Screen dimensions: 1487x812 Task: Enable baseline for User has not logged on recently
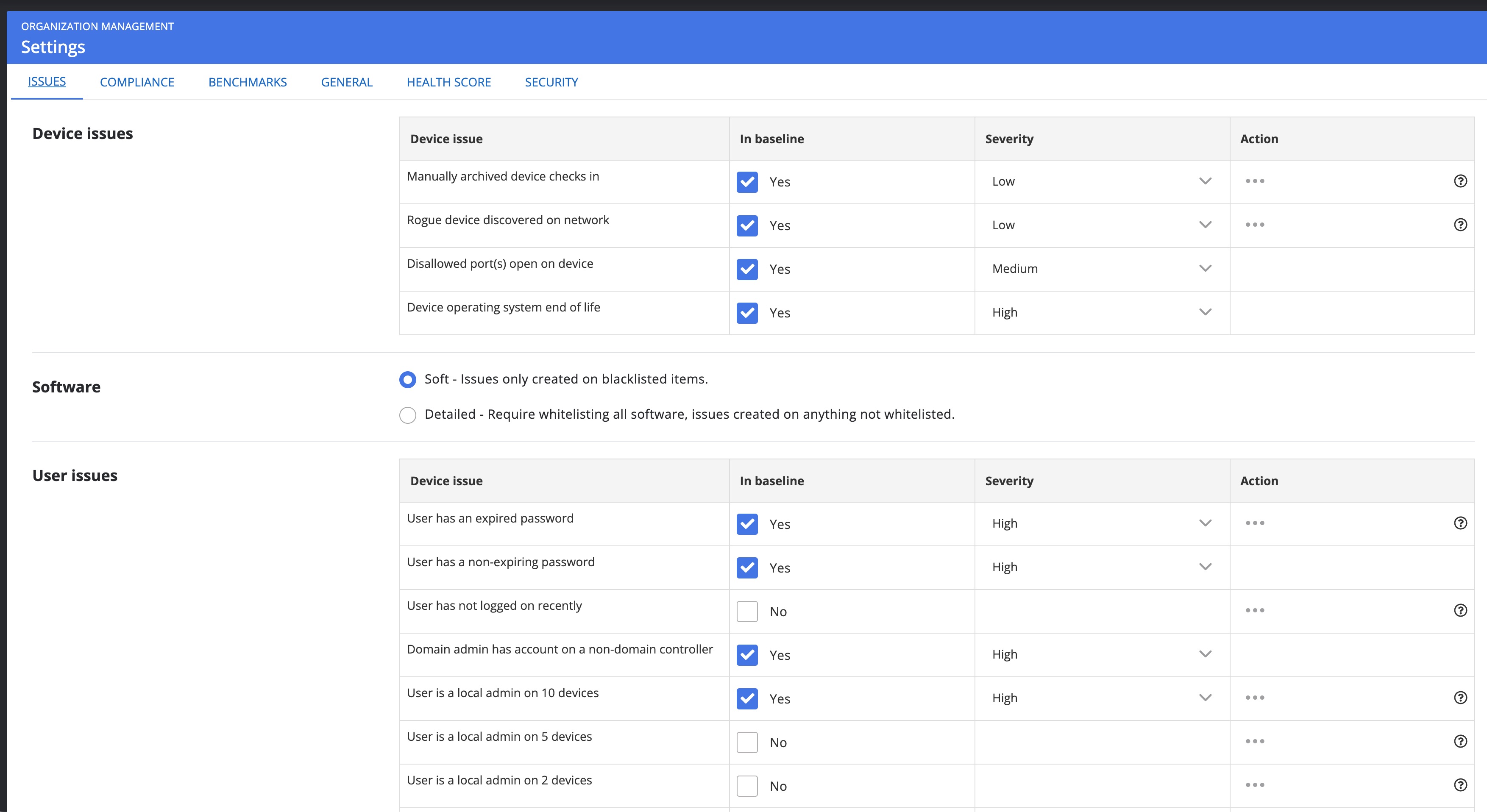[747, 611]
